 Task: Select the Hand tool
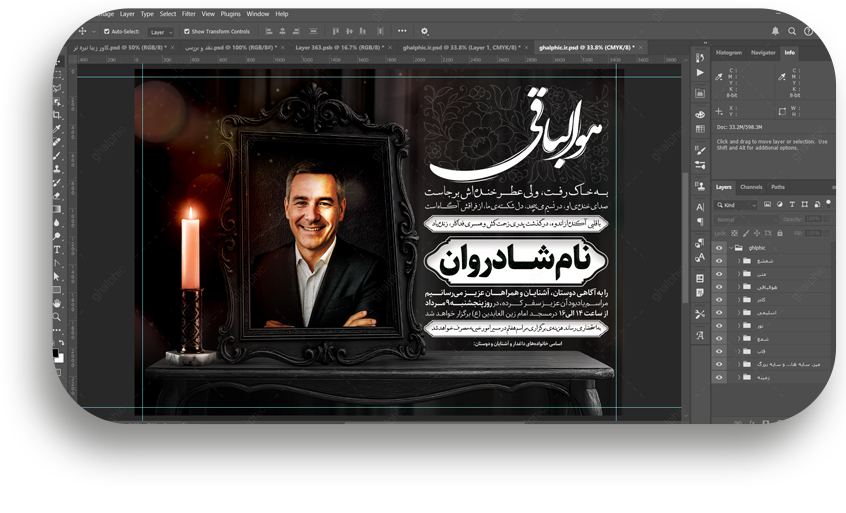pyautogui.click(x=57, y=303)
